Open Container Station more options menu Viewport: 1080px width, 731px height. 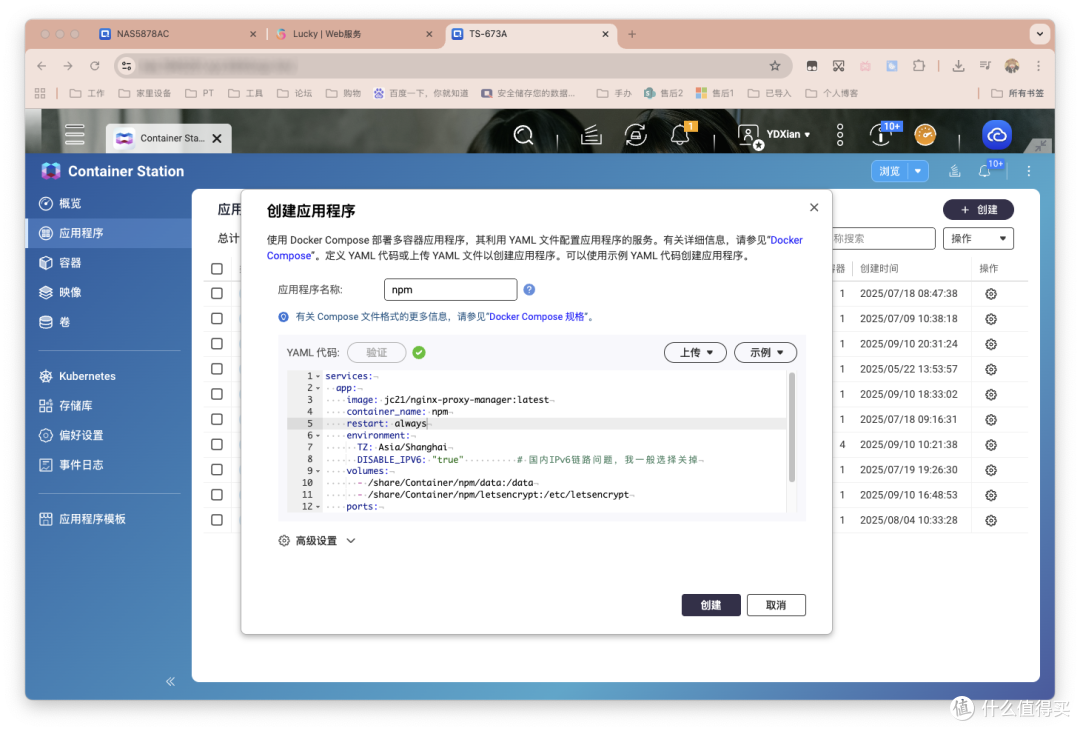click(x=1028, y=171)
